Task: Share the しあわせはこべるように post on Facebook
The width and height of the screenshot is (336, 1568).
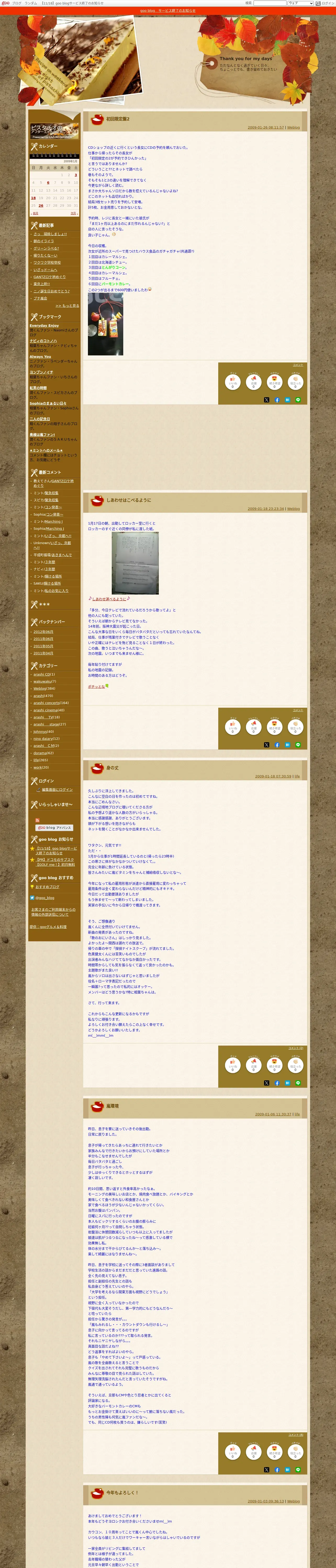Action: pos(277,745)
